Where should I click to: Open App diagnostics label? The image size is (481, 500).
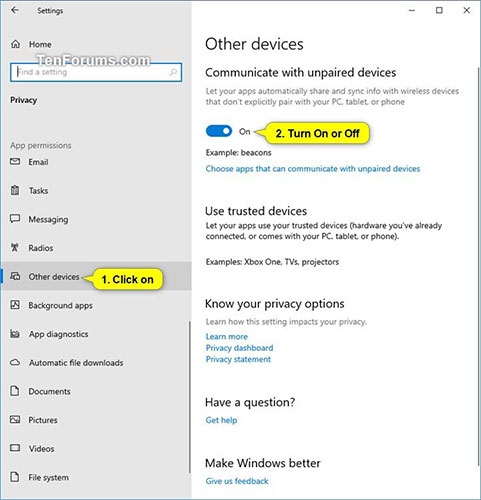pyautogui.click(x=59, y=334)
